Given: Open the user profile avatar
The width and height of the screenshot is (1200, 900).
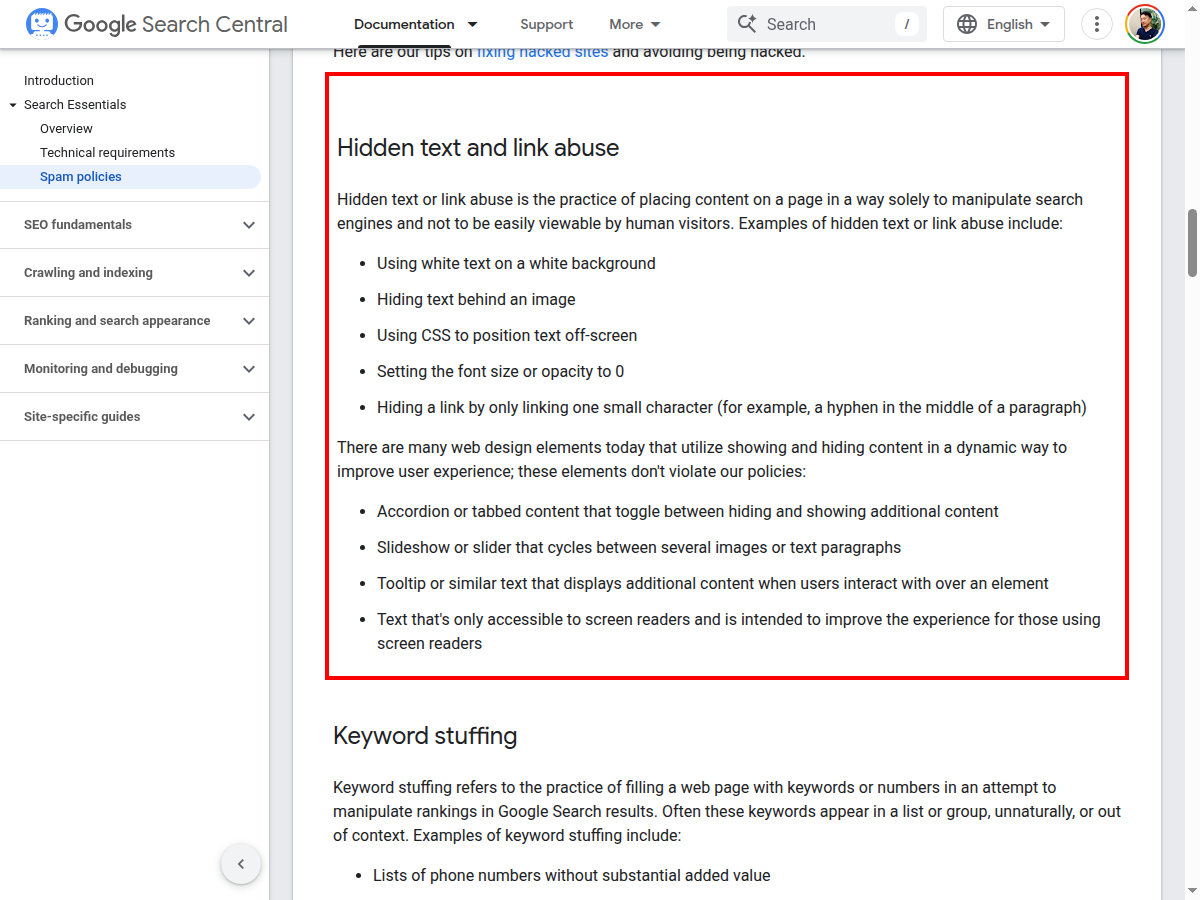Looking at the screenshot, I should pyautogui.click(x=1144, y=24).
